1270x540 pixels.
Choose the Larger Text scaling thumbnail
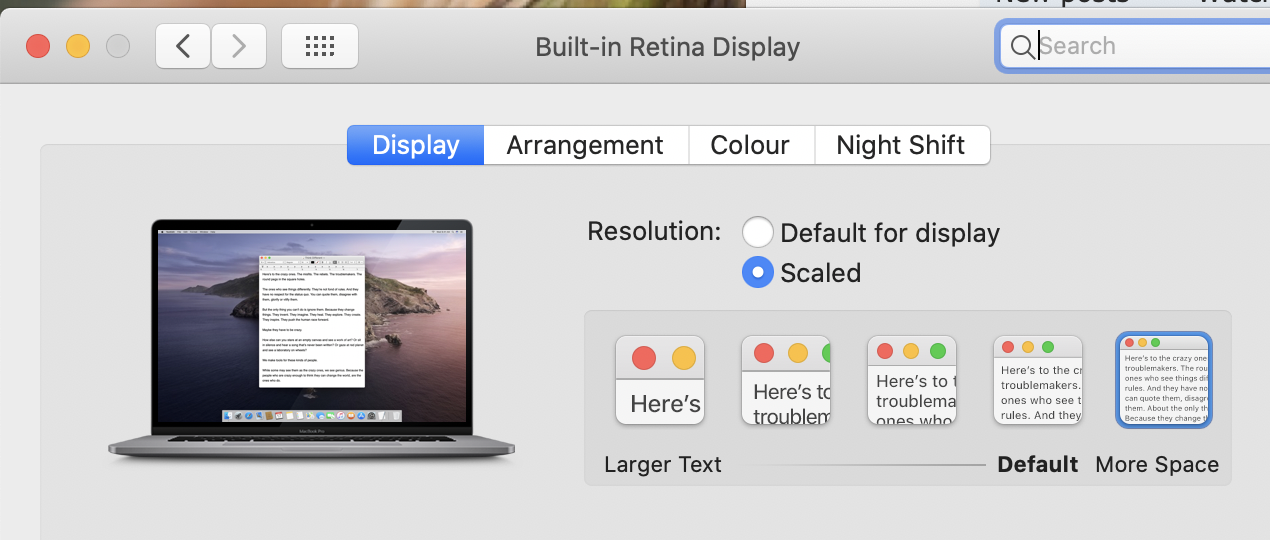[660, 380]
